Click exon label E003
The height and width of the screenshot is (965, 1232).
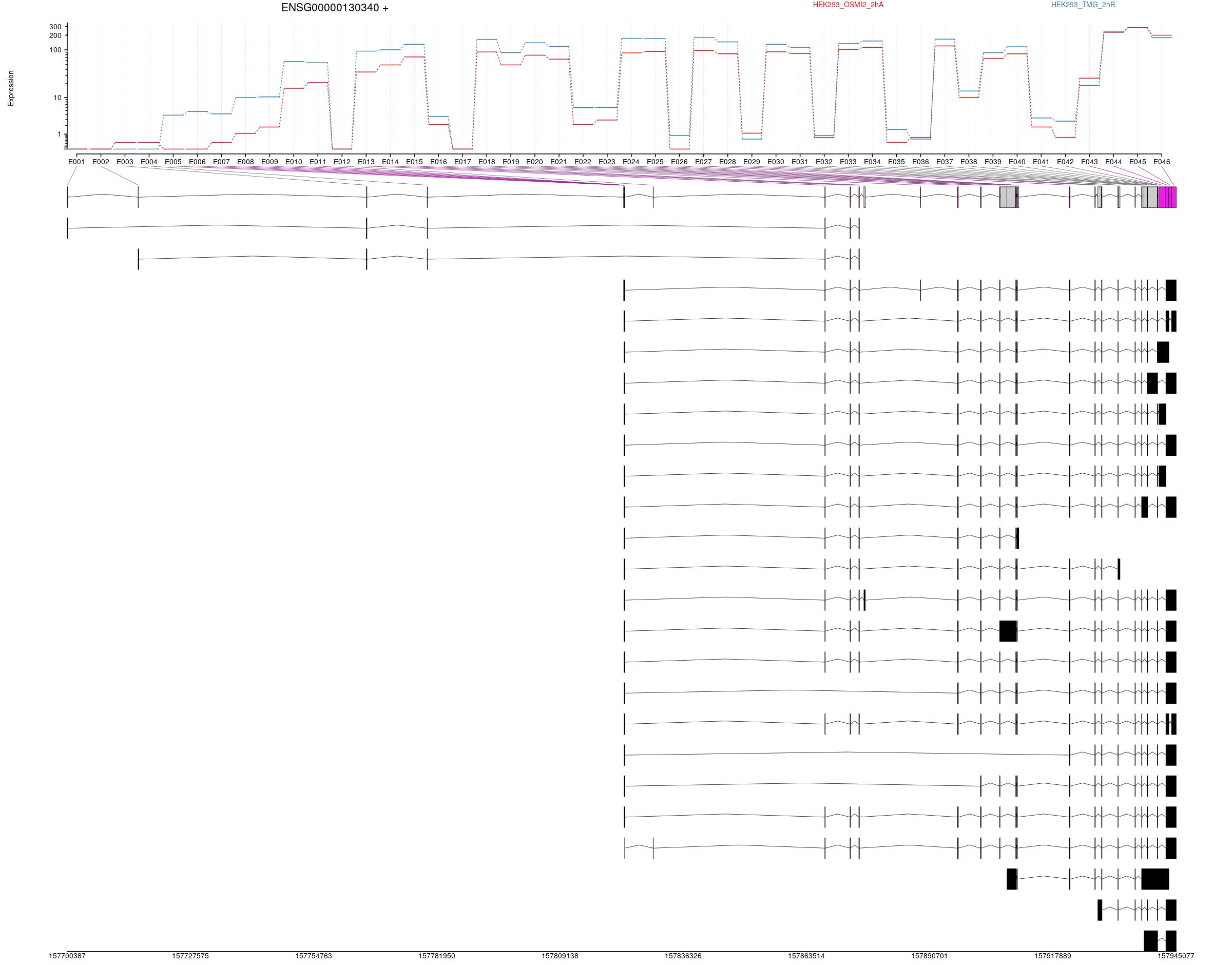(x=125, y=162)
